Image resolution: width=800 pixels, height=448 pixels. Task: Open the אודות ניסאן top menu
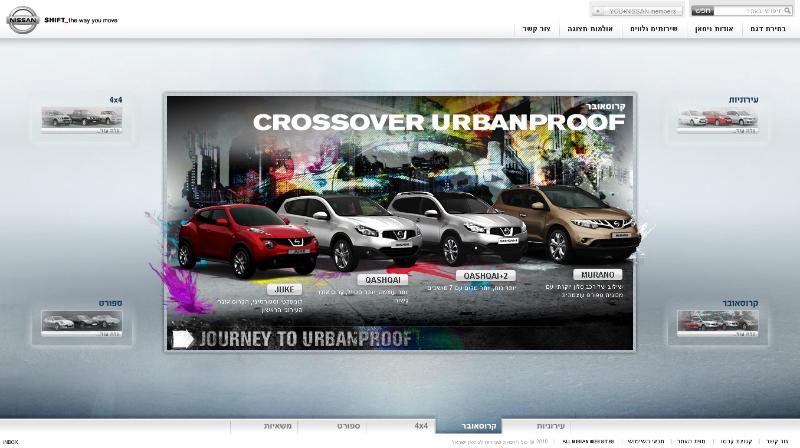[x=714, y=29]
